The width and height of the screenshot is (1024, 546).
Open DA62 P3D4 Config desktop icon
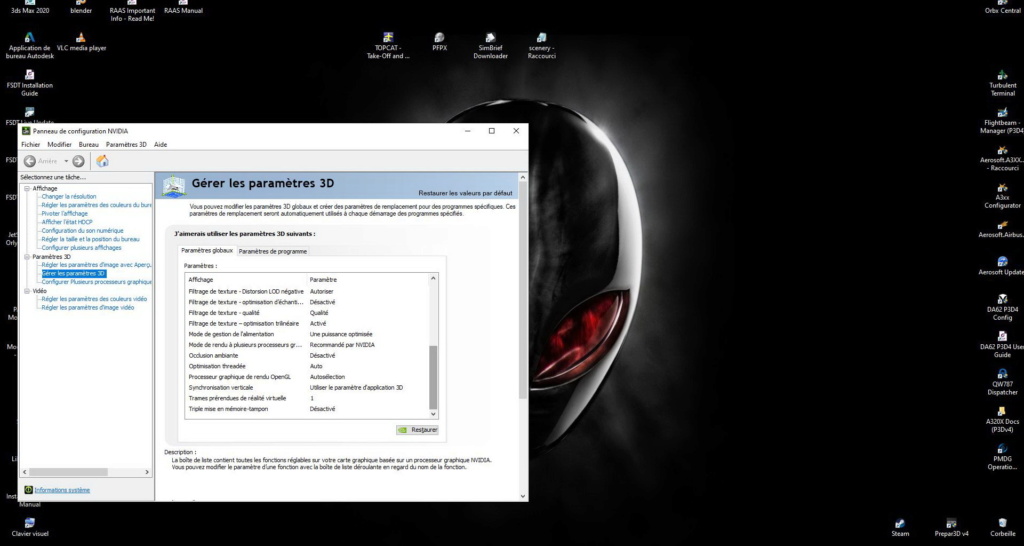(x=1002, y=307)
